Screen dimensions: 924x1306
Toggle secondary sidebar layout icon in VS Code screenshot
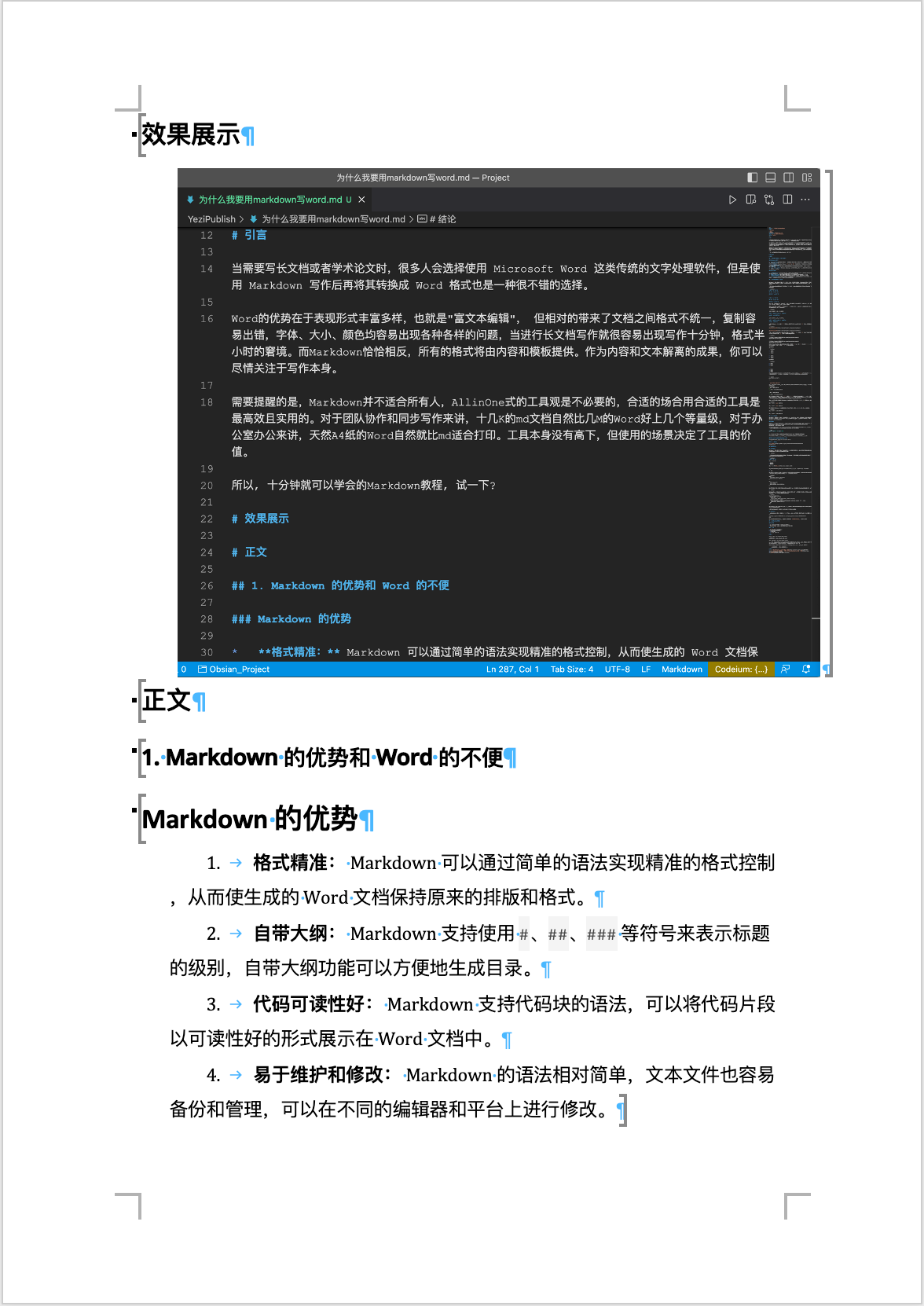coord(788,178)
